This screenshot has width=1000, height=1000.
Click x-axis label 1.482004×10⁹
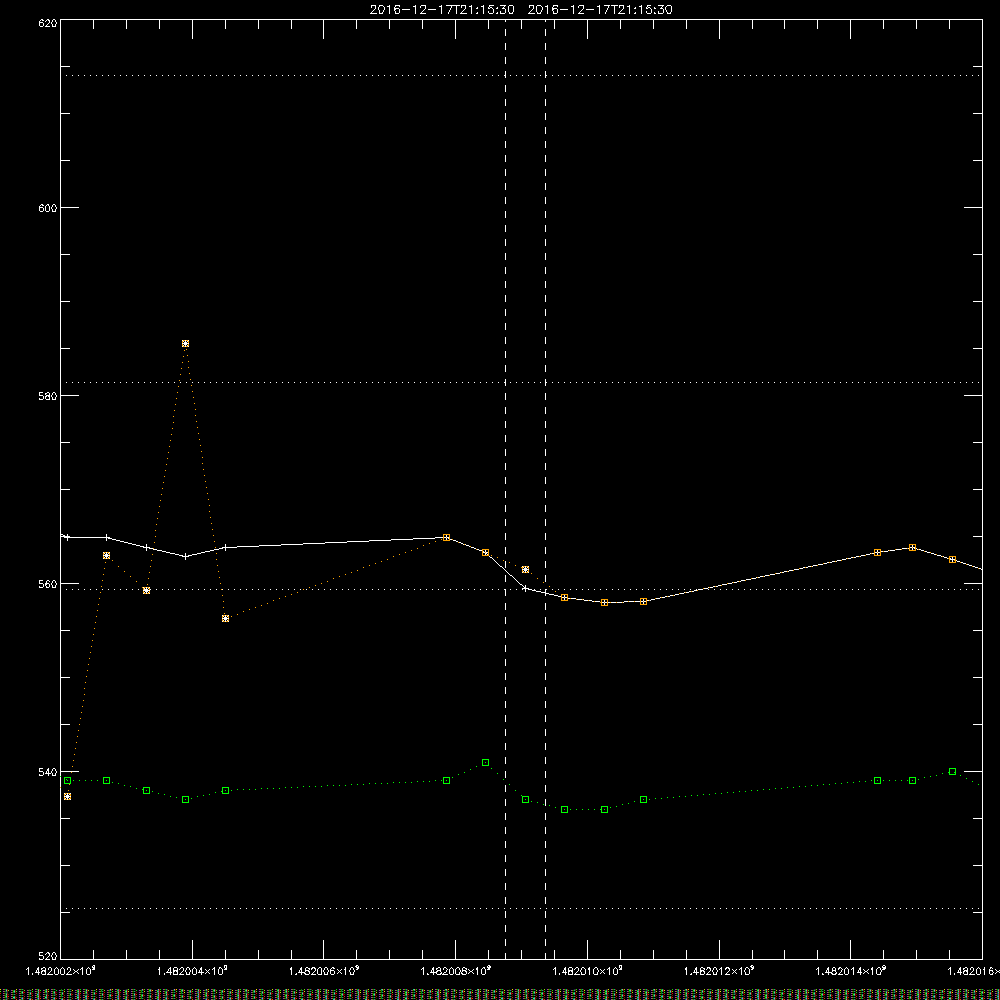pyautogui.click(x=192, y=971)
